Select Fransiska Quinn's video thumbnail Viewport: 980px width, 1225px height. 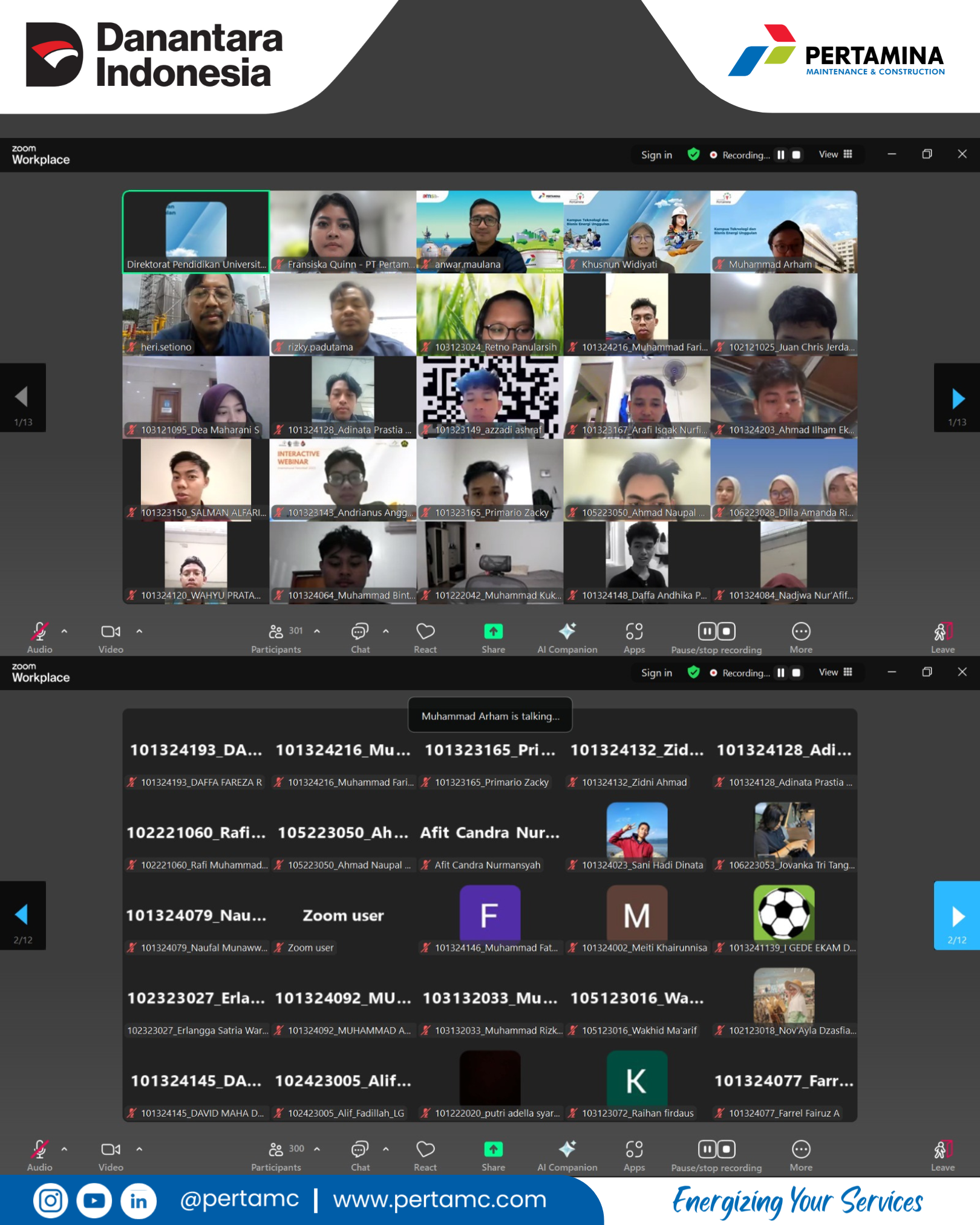(342, 231)
